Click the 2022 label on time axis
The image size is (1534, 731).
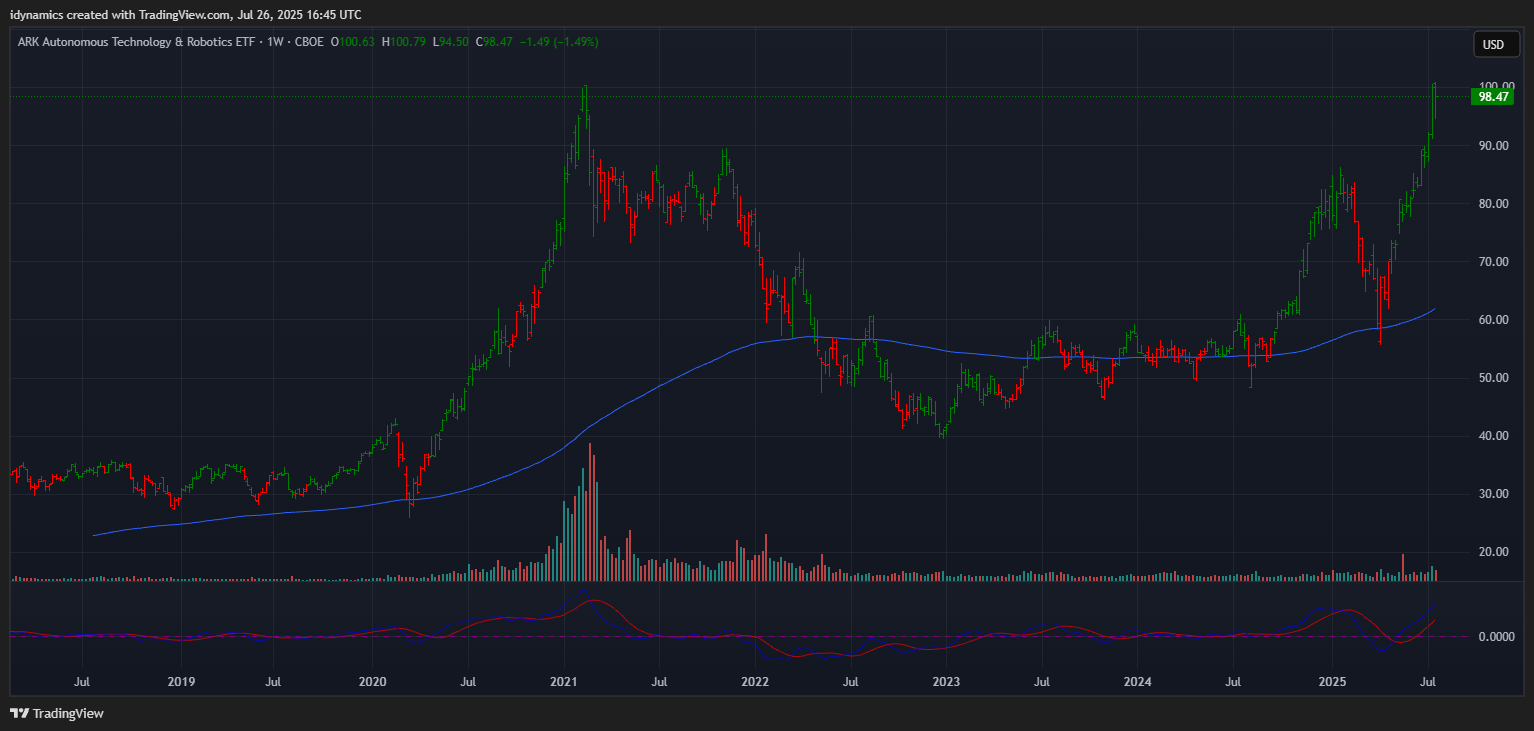click(x=754, y=682)
